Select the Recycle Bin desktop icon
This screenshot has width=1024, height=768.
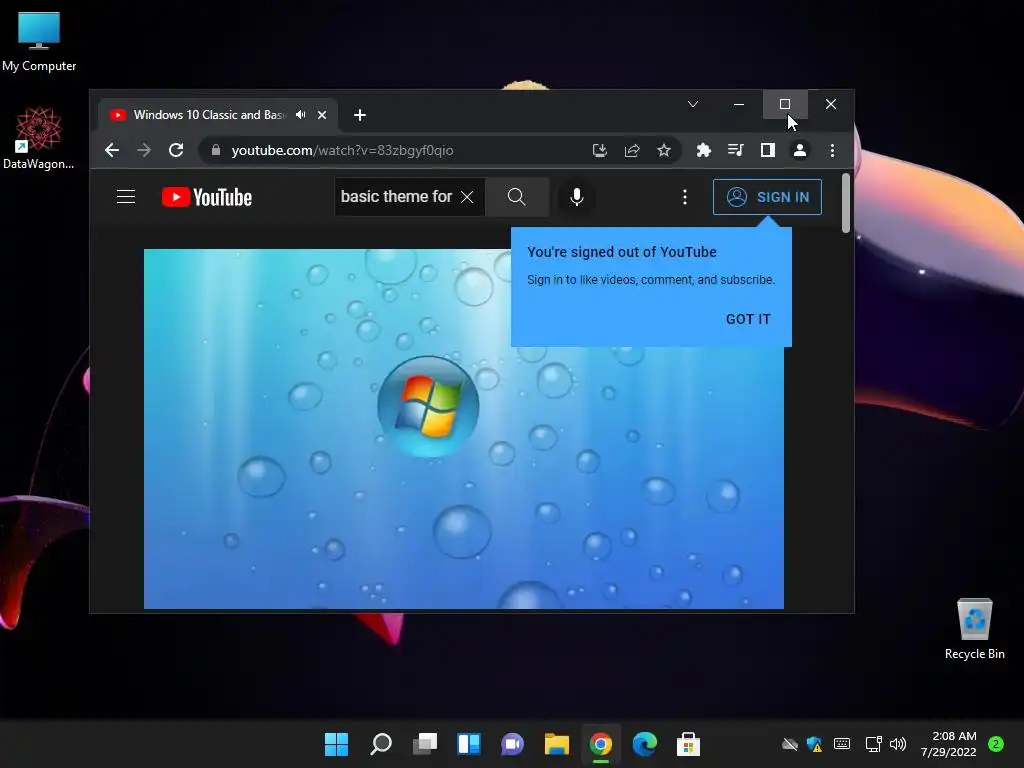point(974,629)
